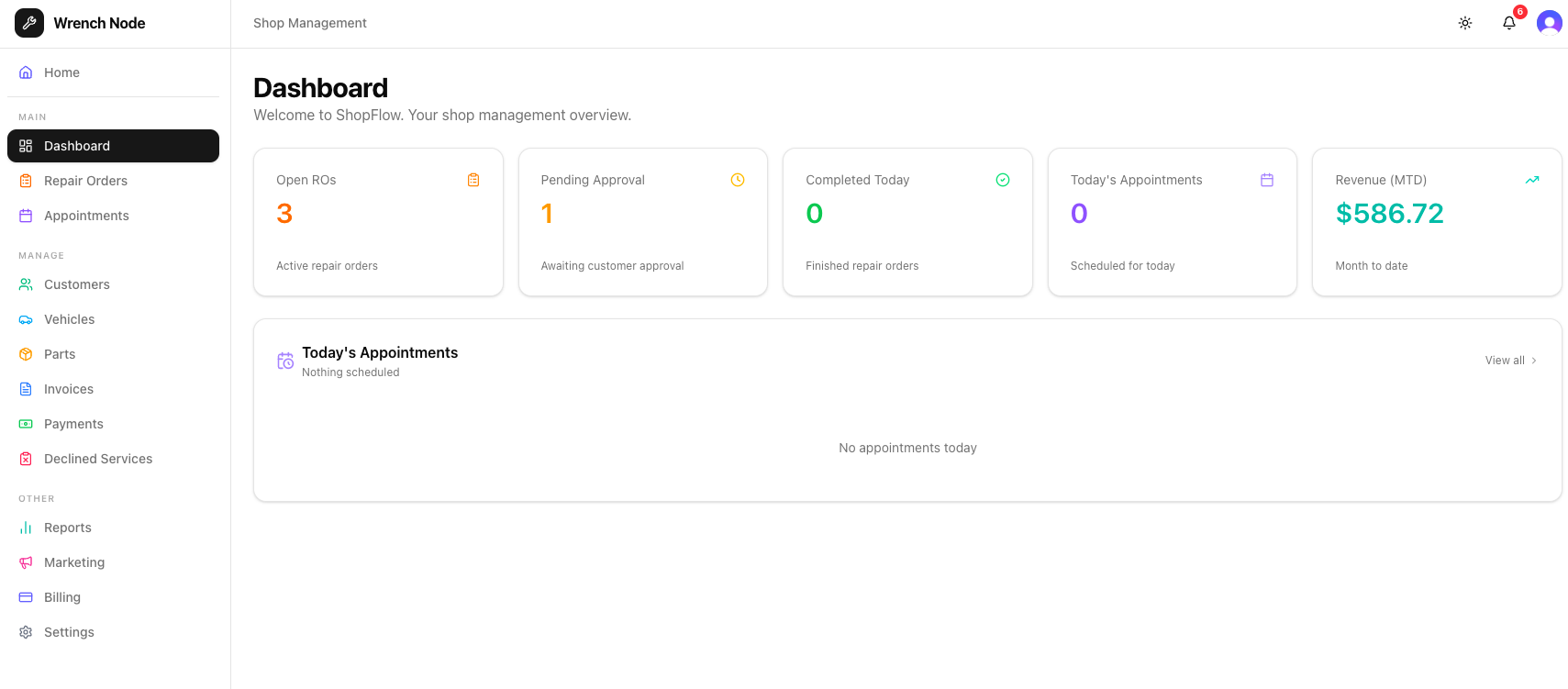Open the Appointments sidebar item

tap(86, 216)
